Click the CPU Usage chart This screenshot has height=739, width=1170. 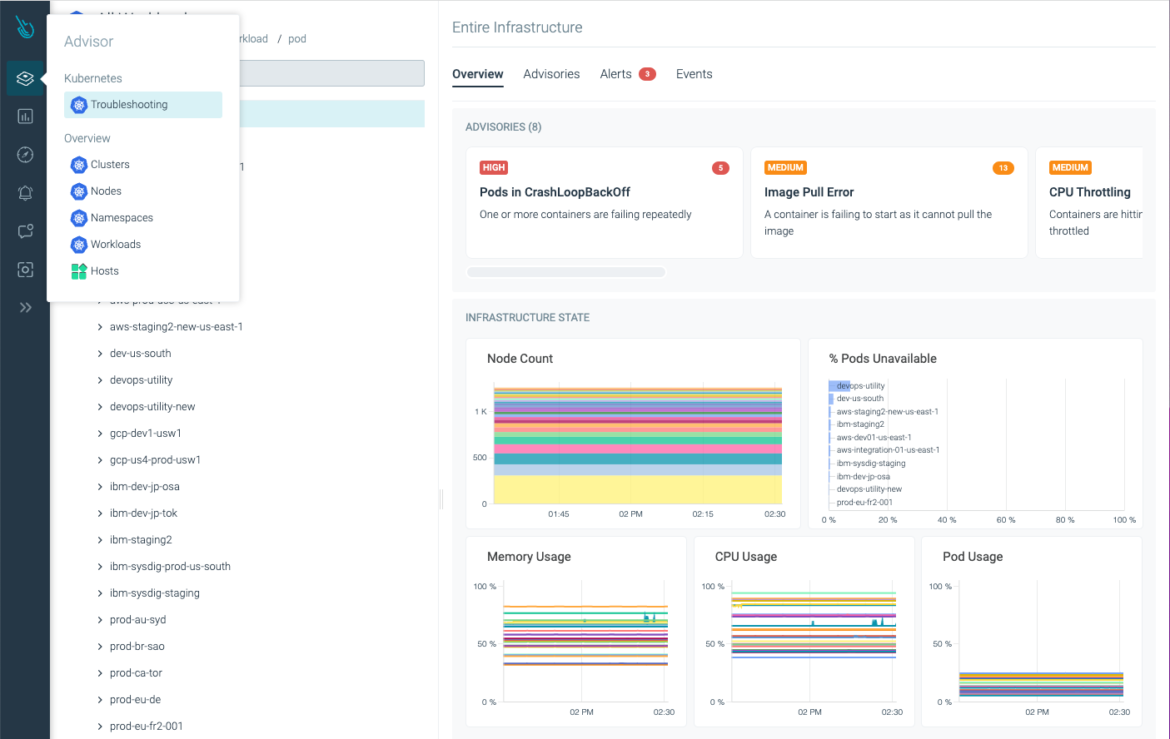(804, 632)
